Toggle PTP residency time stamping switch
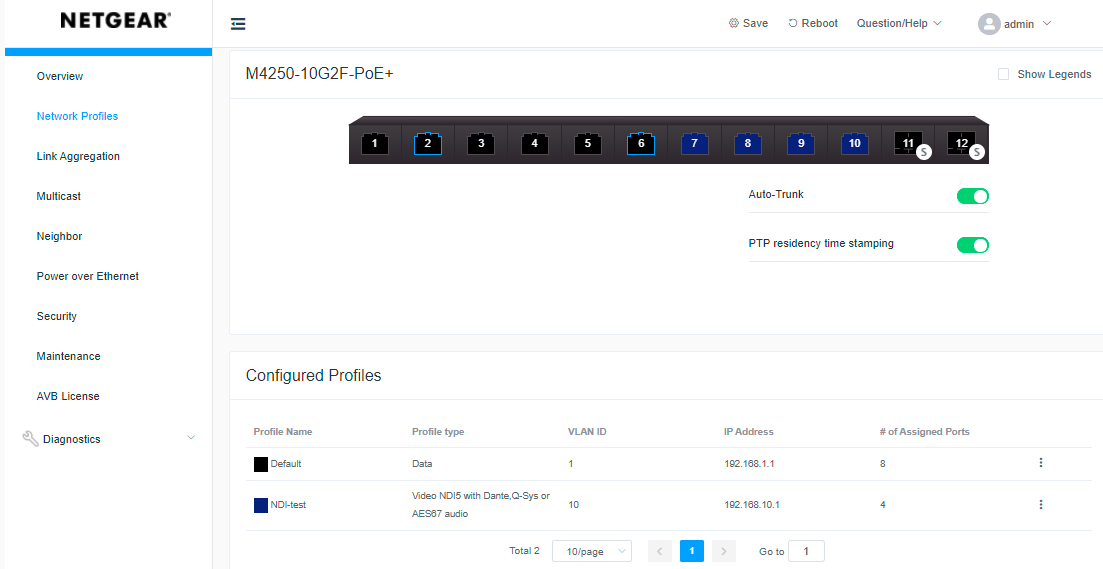Image resolution: width=1103 pixels, height=569 pixels. tap(973, 245)
